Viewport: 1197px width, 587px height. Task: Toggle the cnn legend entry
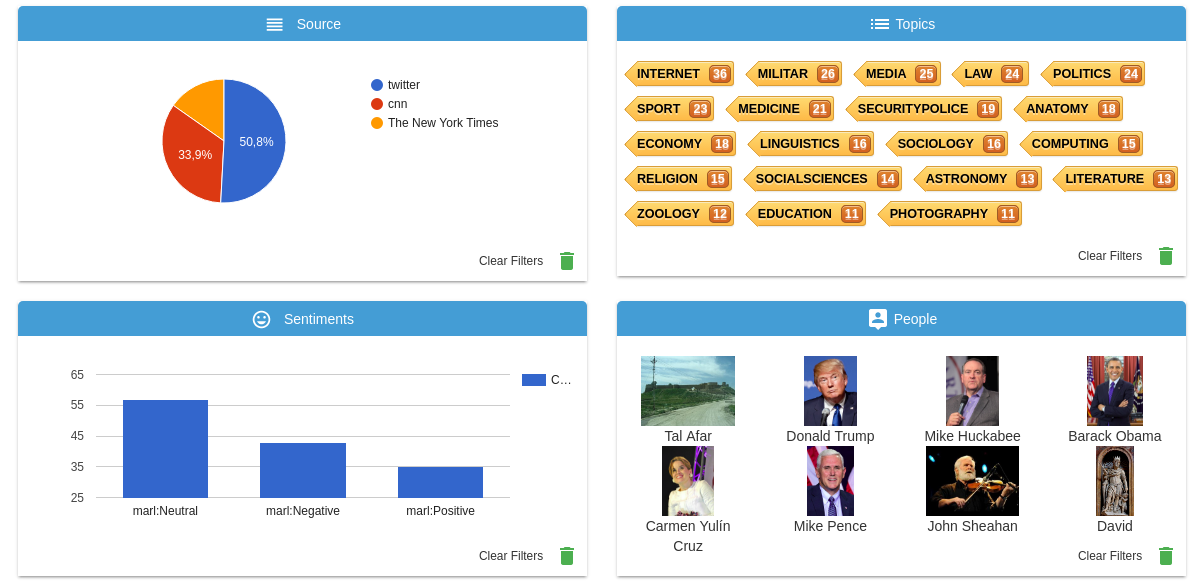pos(389,104)
